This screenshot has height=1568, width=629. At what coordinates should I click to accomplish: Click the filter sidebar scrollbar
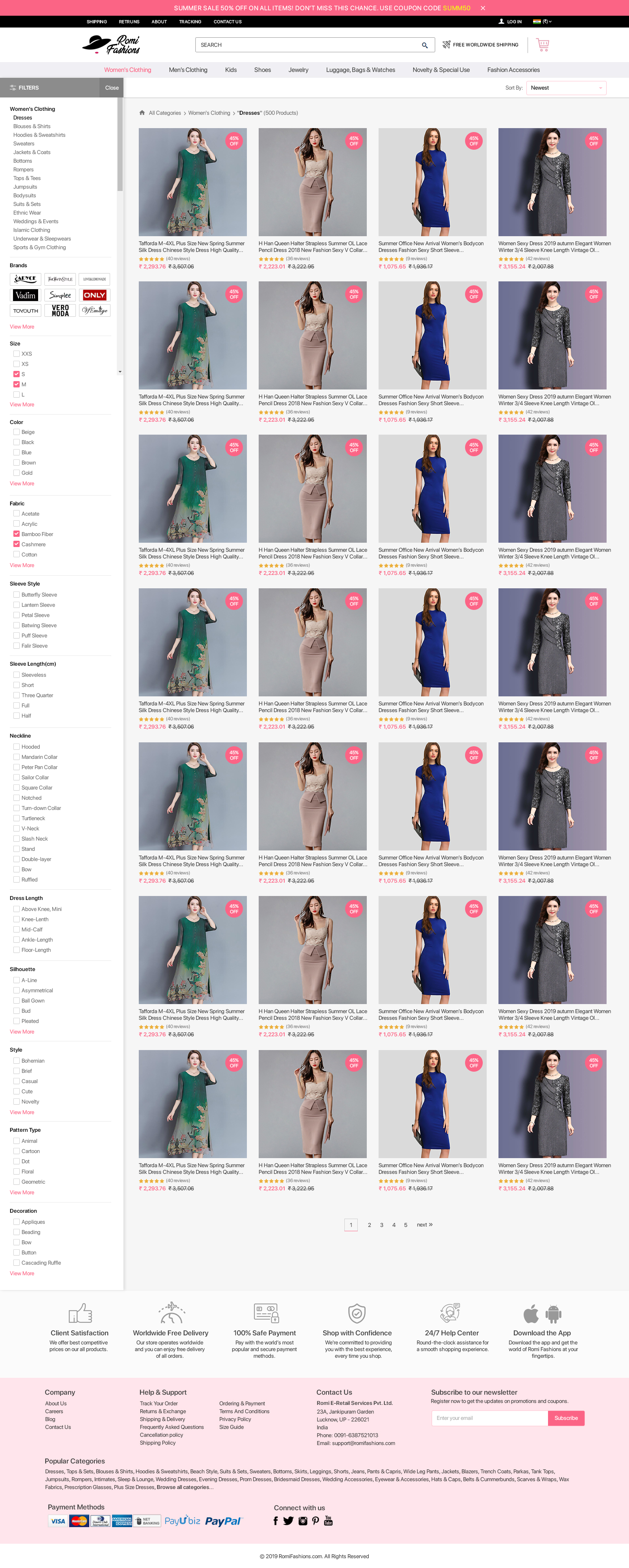[x=120, y=144]
